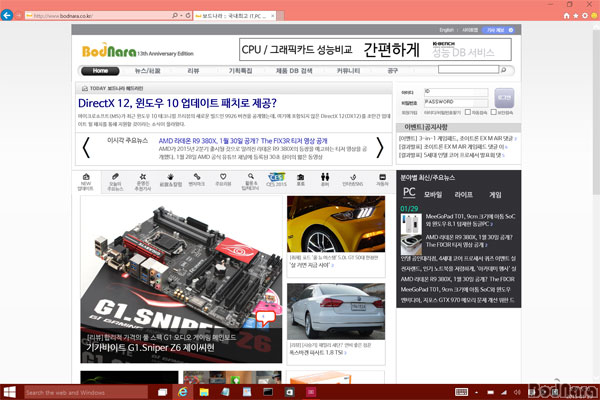Open the 커뮤니티 menu

[x=348, y=71]
